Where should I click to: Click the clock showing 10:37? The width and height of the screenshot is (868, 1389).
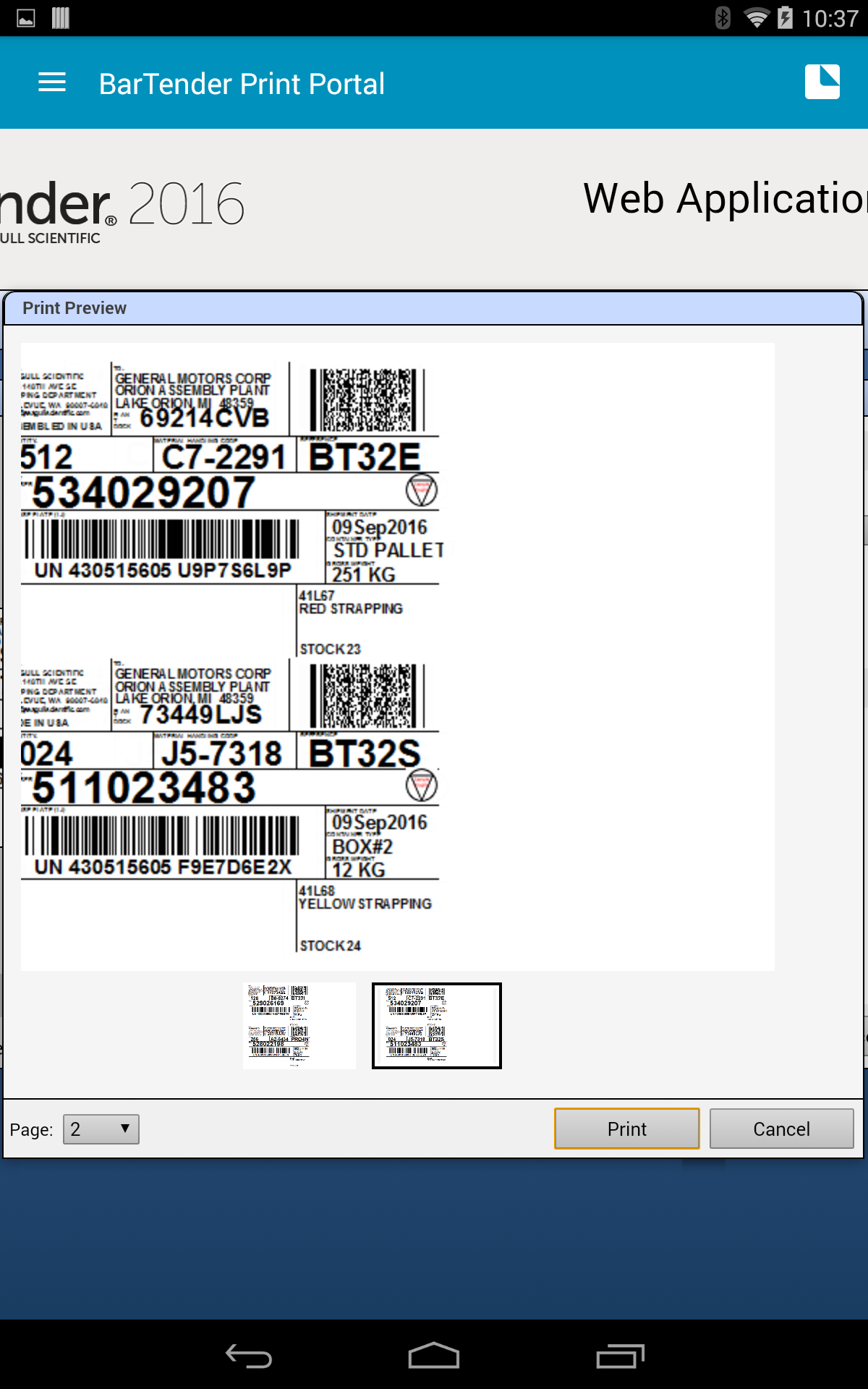[830, 18]
